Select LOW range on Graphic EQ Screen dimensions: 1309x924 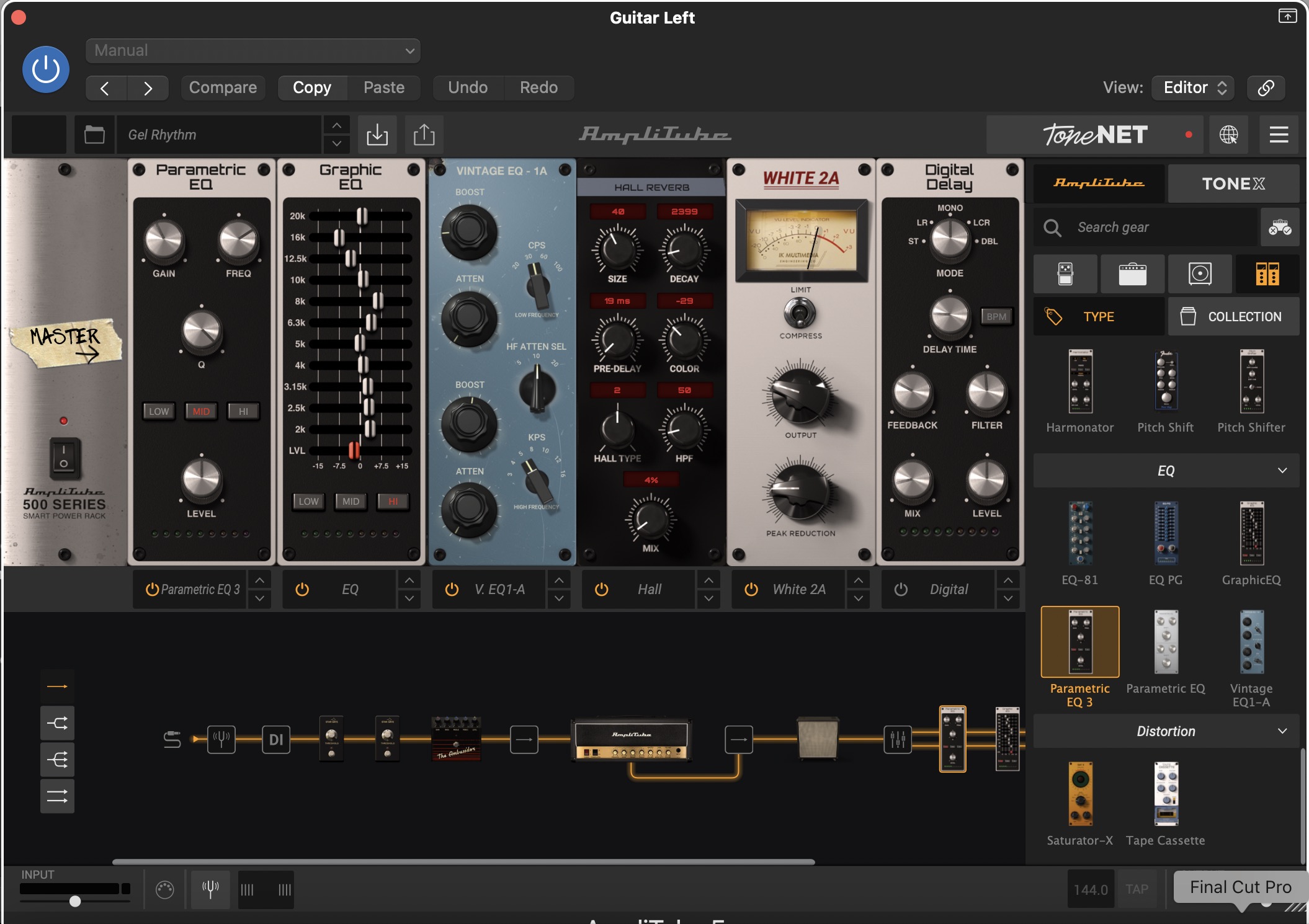[x=308, y=501]
